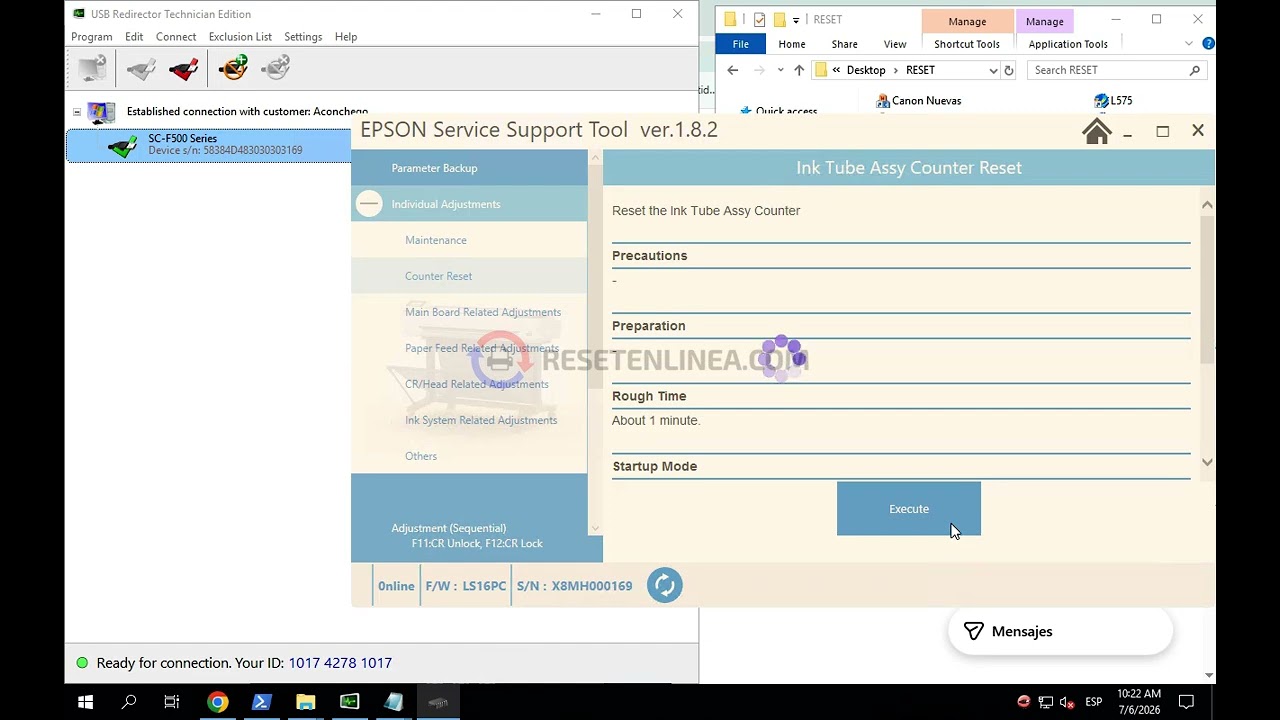Click the Properties quick access toolbar icon in Explorer
The image size is (1280, 720).
[x=760, y=20]
